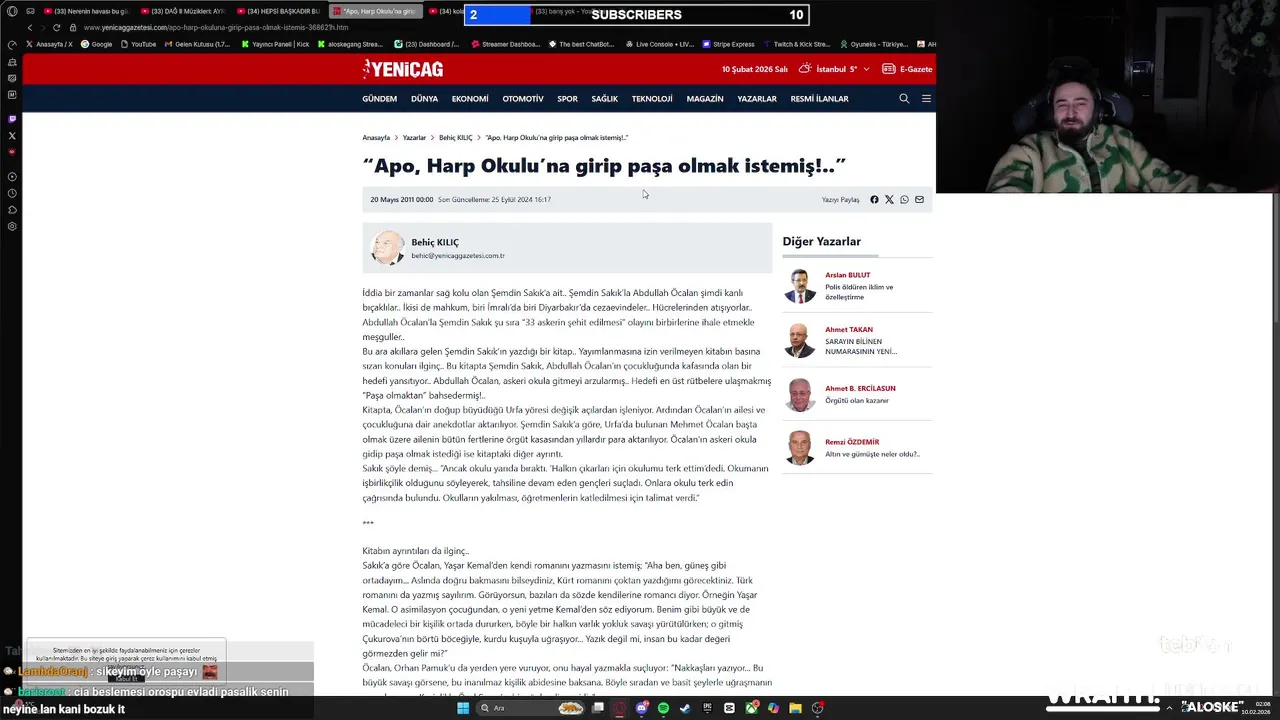1280x720 pixels.
Task: Go to Anasayfa breadcrumb
Action: pyautogui.click(x=376, y=138)
